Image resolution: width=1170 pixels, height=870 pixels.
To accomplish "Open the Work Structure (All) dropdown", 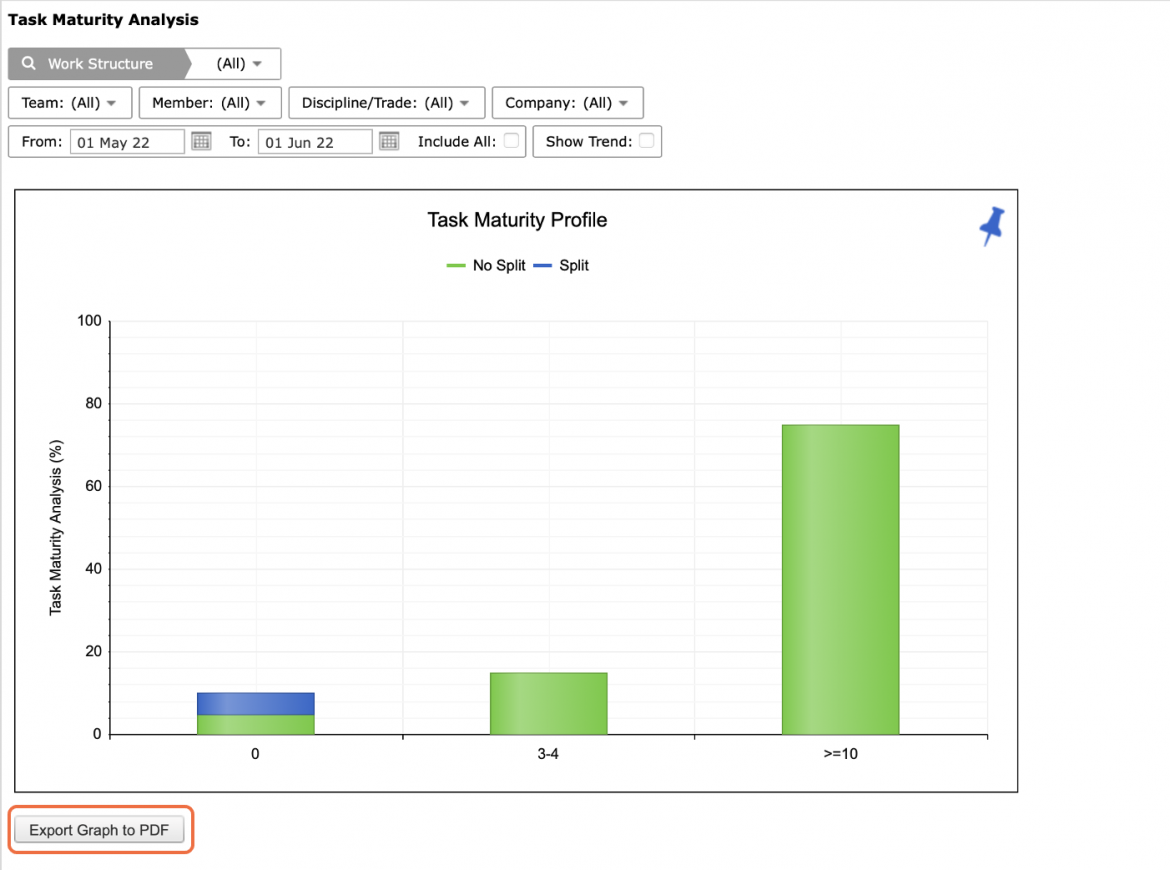I will 237,63.
